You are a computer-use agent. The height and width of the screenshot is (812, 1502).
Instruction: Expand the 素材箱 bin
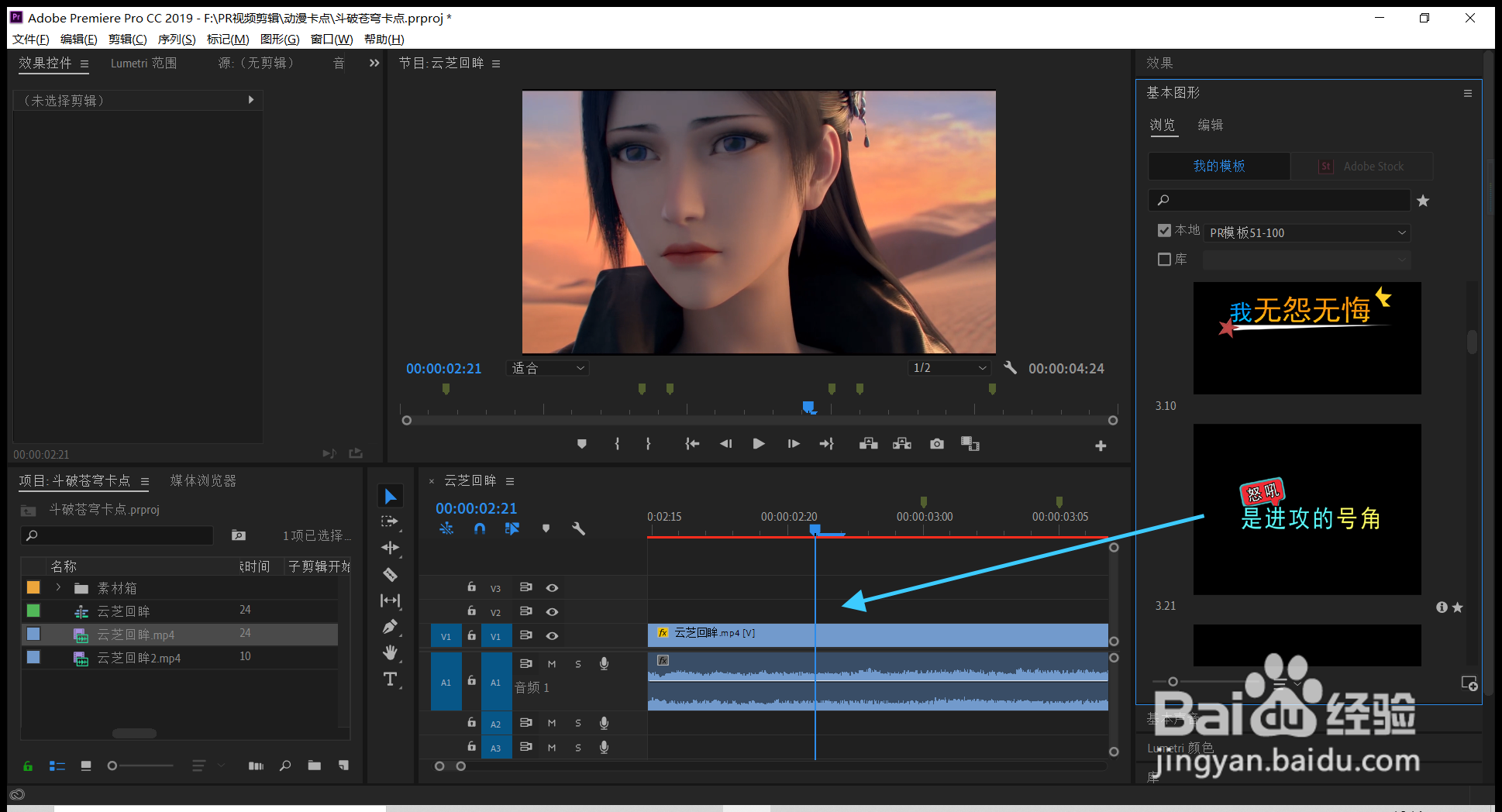coord(58,587)
